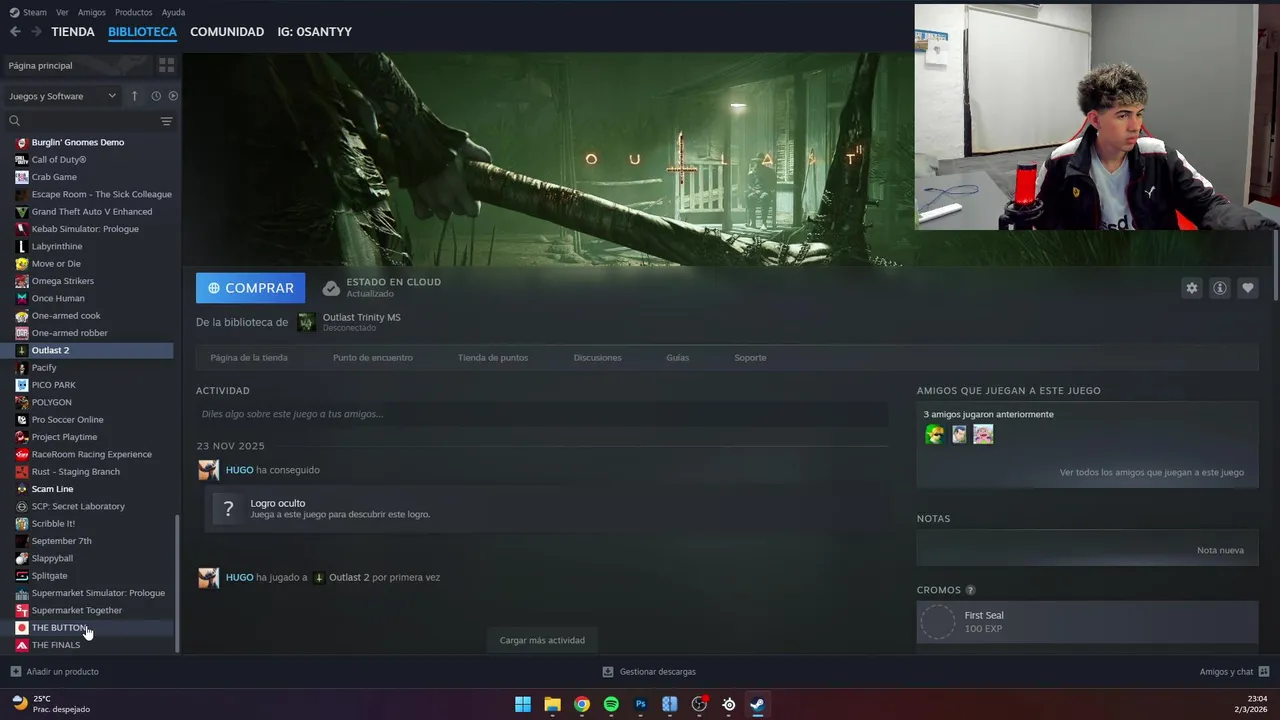Click first friend avatar in friends panel
The height and width of the screenshot is (720, 1280).
click(x=934, y=434)
